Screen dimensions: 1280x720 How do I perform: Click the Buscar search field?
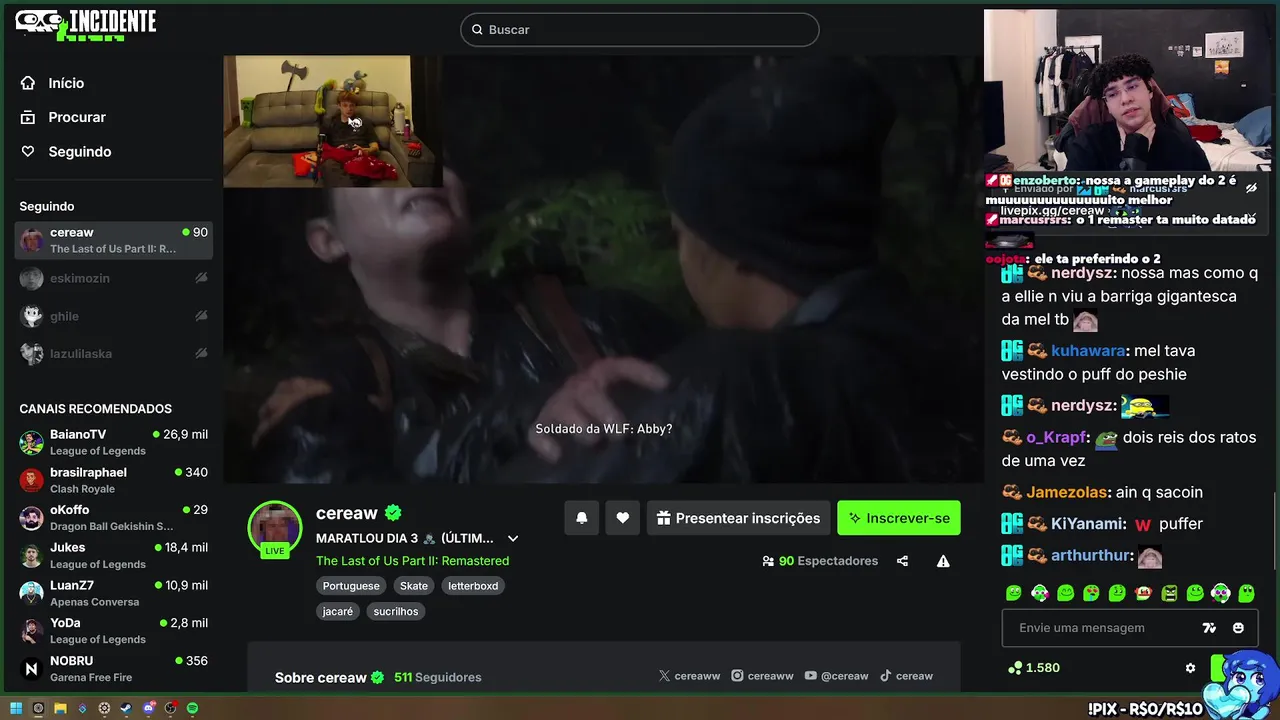click(640, 30)
